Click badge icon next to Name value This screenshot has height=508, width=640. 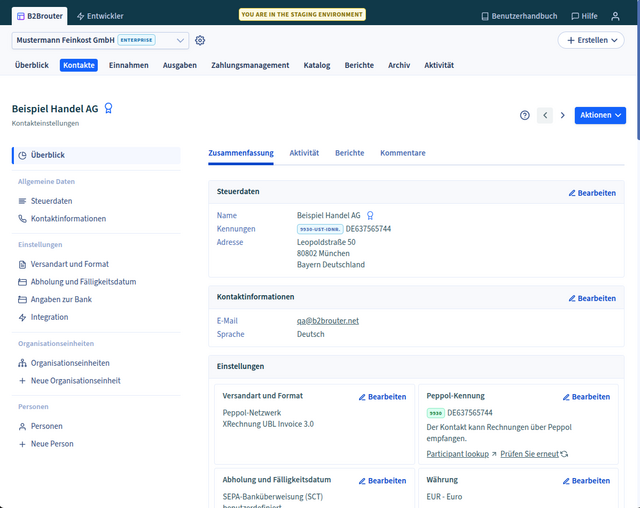[370, 215]
